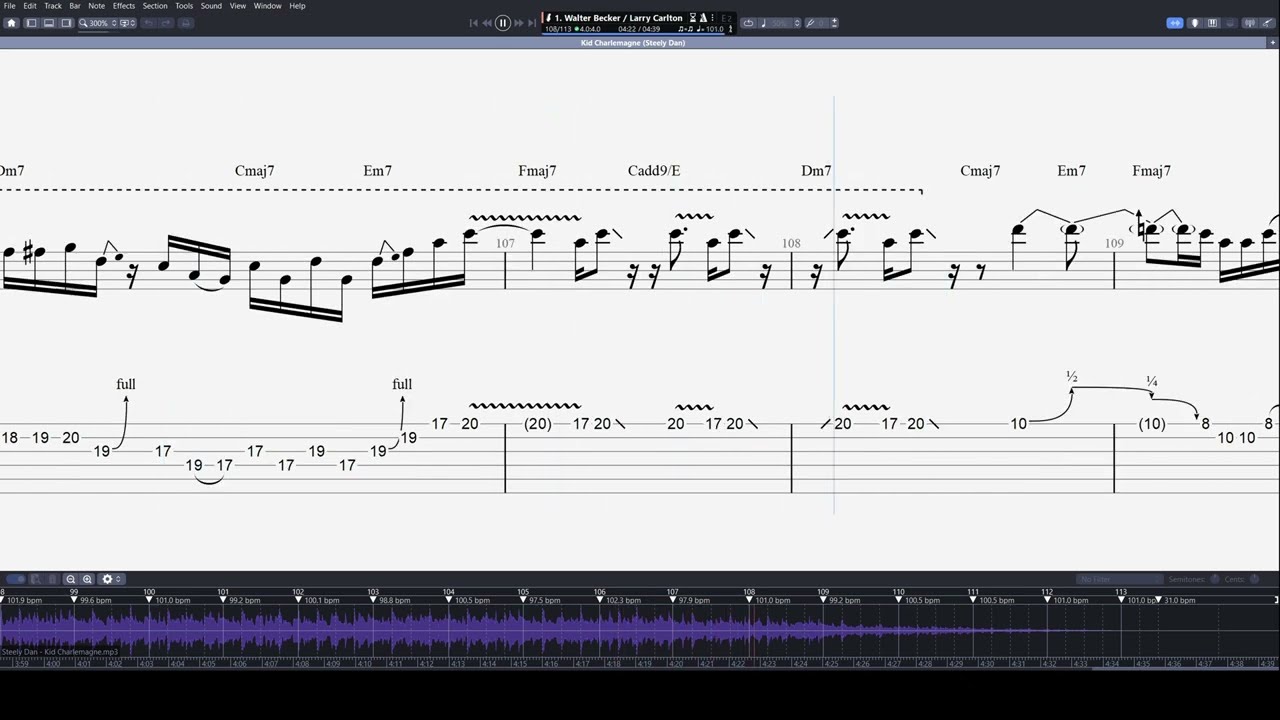Open the Window menu
This screenshot has width=1280, height=720.
267,6
